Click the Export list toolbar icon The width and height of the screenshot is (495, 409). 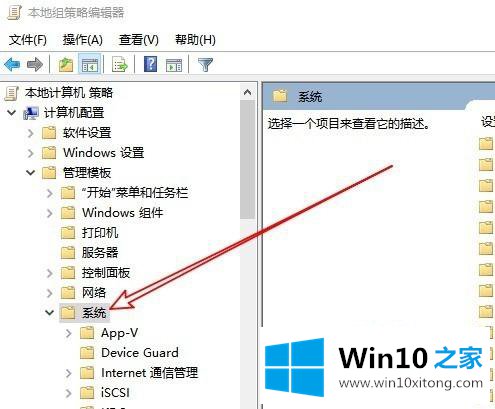[120, 64]
